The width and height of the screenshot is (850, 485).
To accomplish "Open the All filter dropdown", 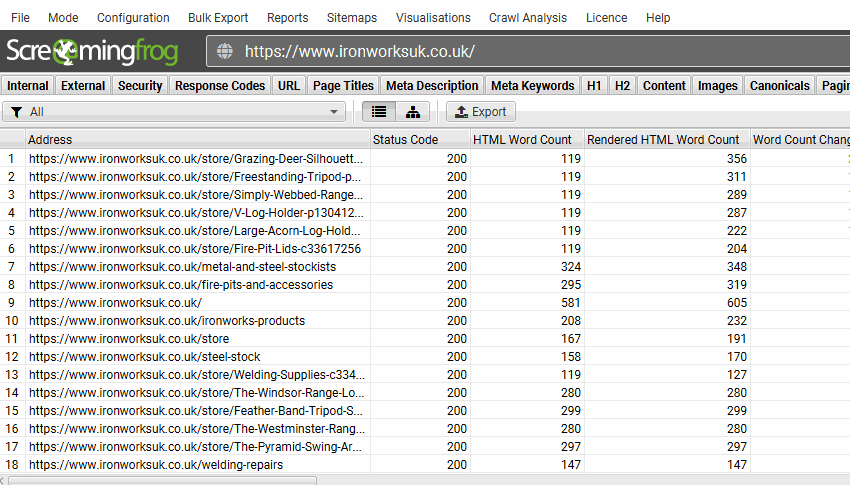I will tap(175, 112).
